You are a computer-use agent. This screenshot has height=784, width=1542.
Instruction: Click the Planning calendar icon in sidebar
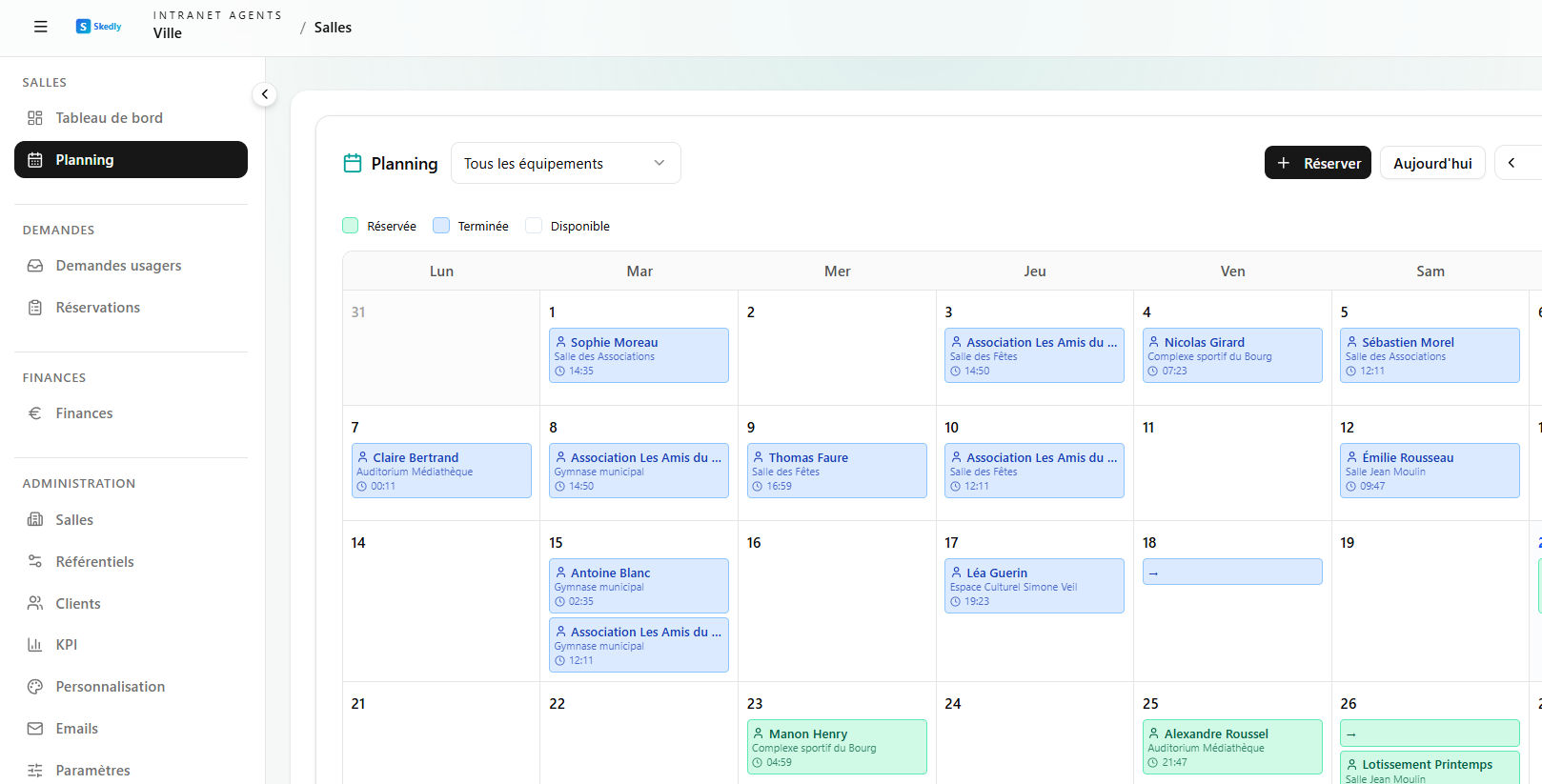35,160
